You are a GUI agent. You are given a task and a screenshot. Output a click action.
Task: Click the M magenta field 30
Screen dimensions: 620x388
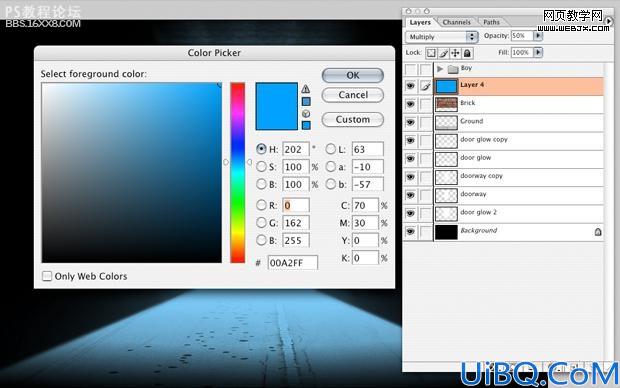365,223
